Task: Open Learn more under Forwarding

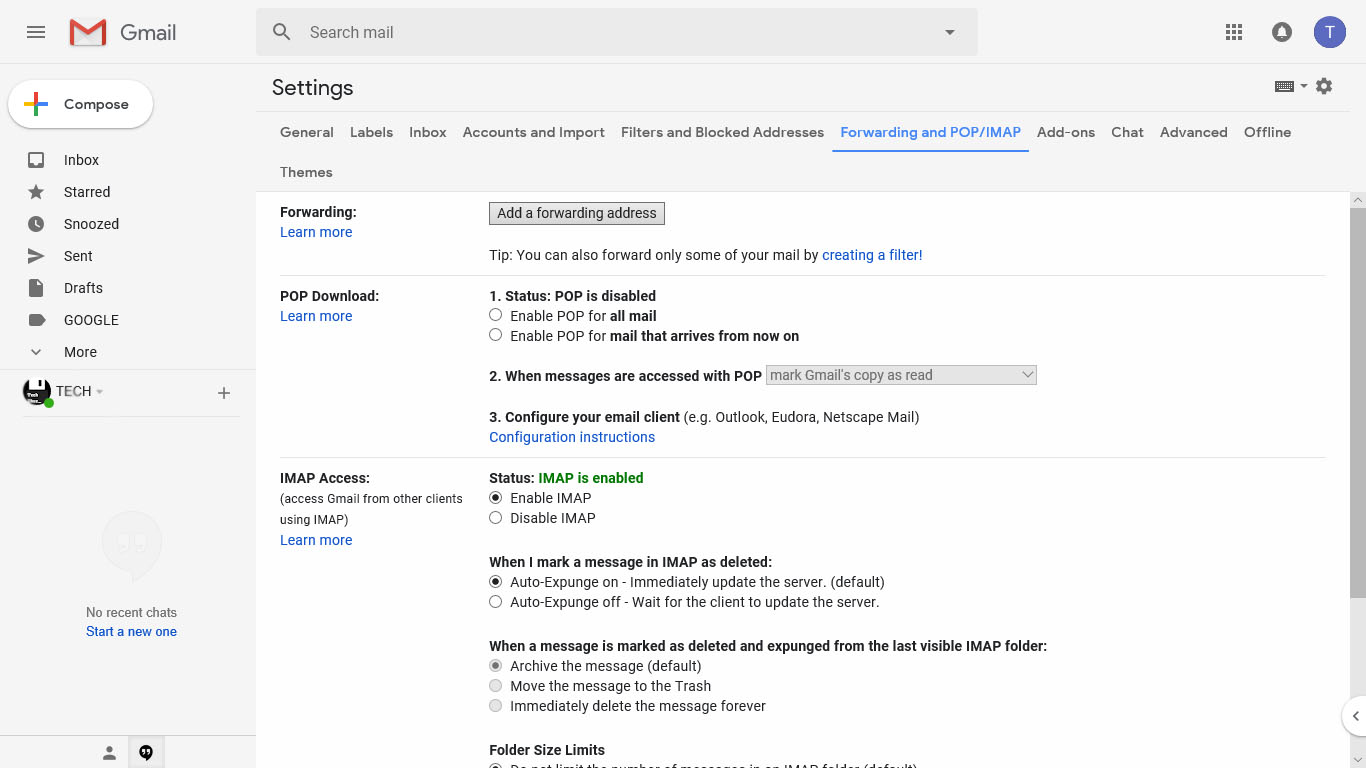Action: 316,232
